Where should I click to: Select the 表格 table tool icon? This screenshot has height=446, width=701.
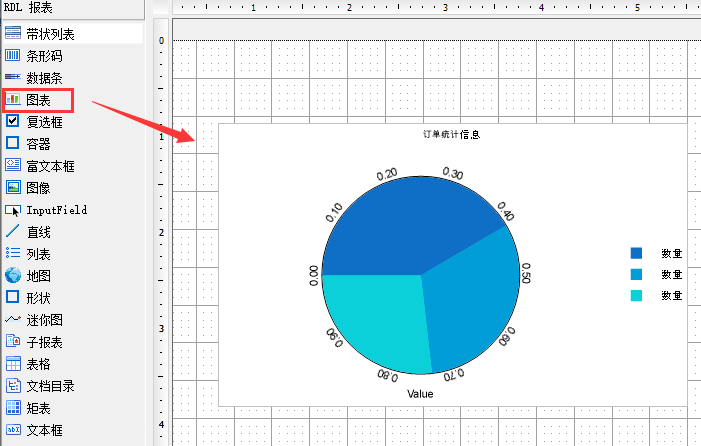13,363
